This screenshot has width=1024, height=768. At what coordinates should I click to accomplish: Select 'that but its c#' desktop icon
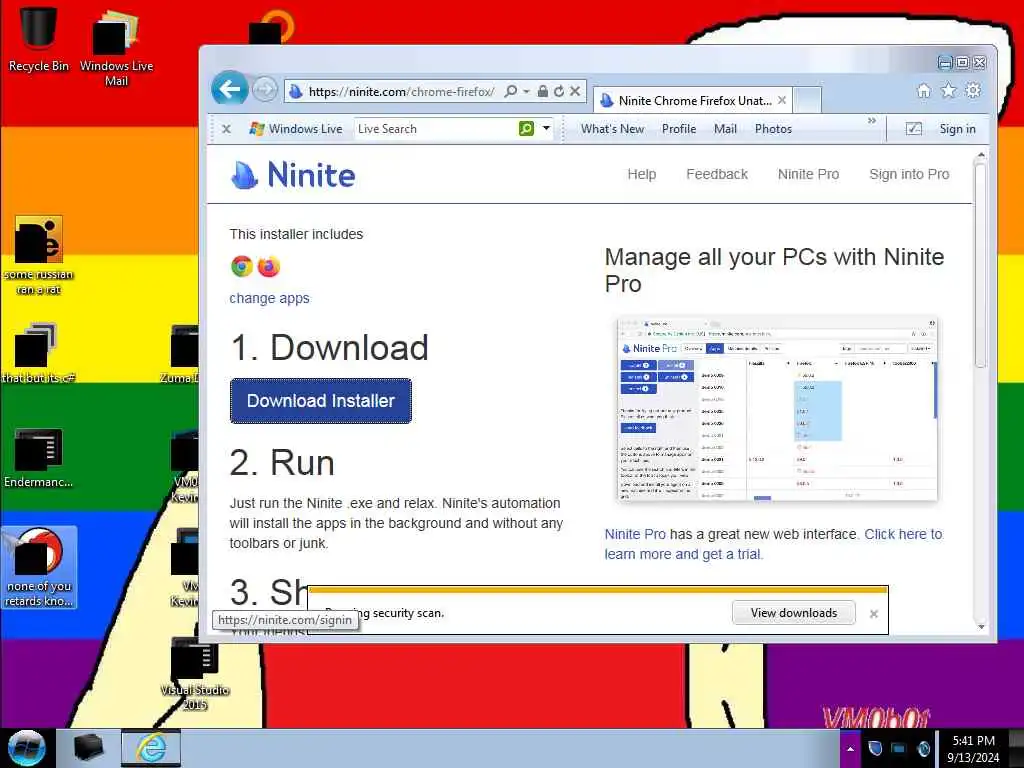coord(39,353)
